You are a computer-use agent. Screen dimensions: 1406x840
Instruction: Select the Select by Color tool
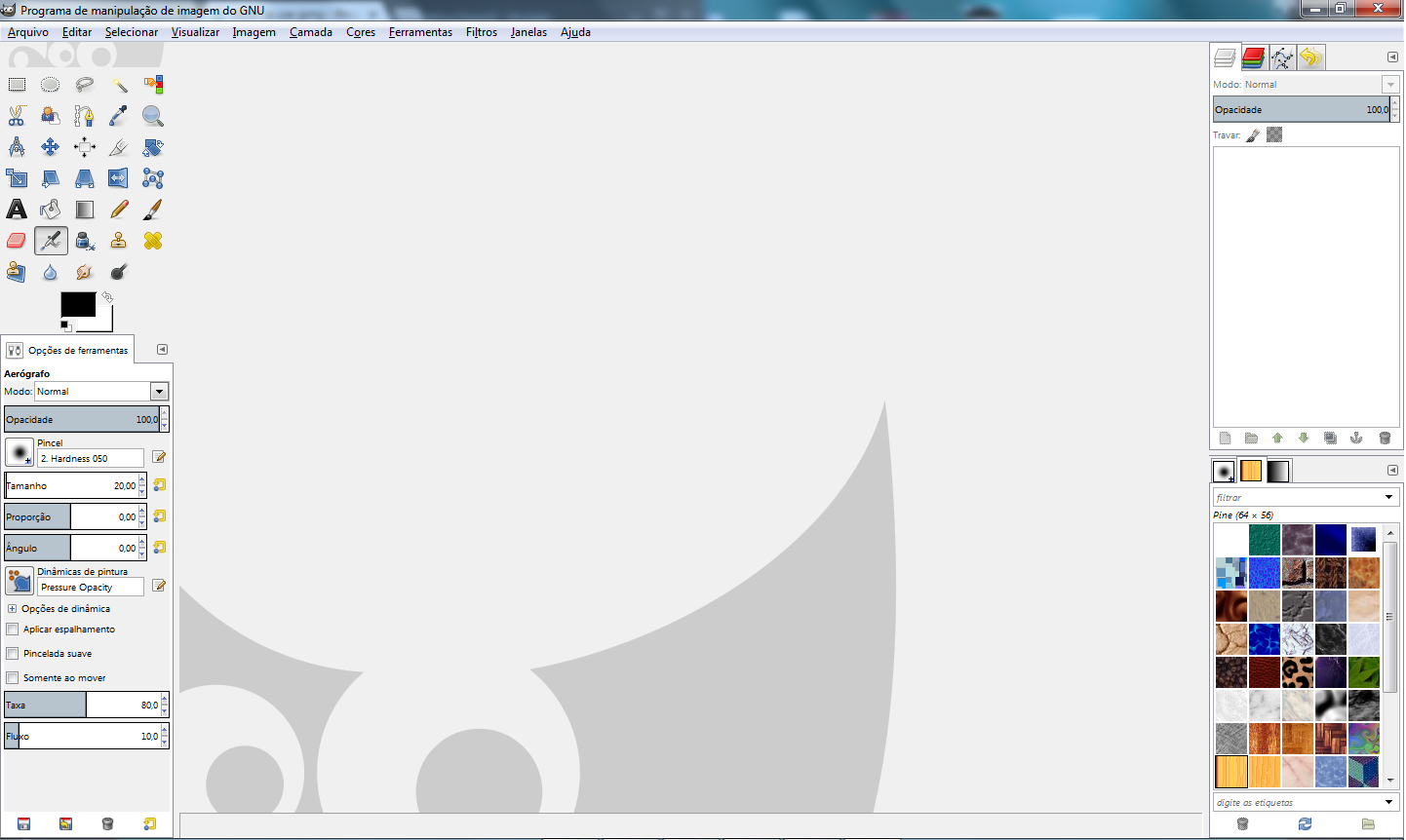tap(153, 85)
